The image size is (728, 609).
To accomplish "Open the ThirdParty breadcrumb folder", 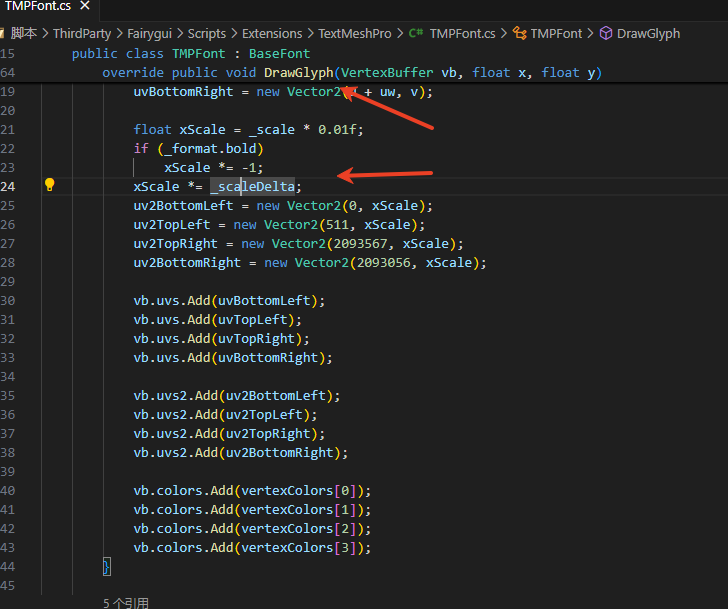I will click(82, 33).
